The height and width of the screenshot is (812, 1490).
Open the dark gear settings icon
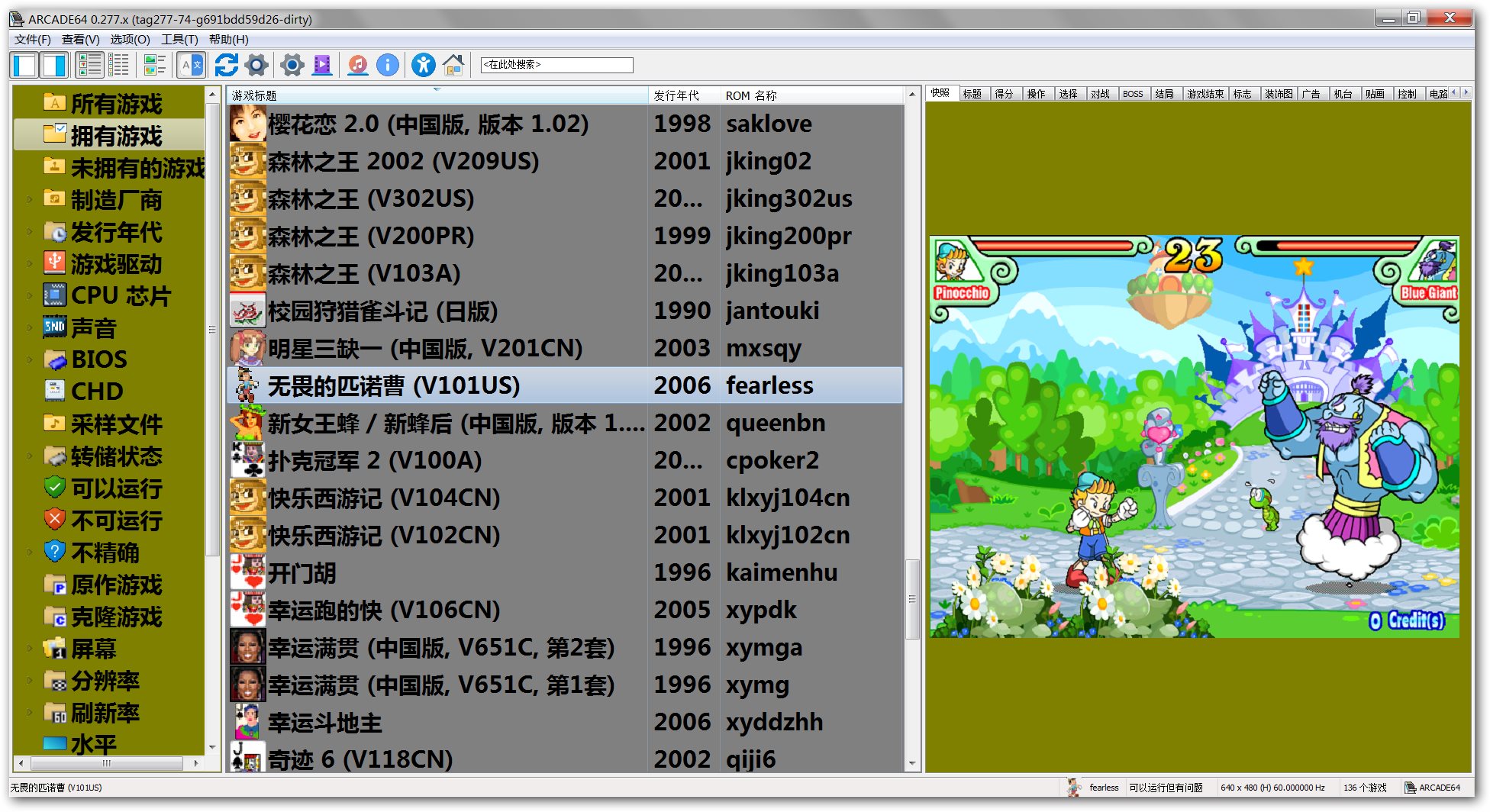[257, 66]
